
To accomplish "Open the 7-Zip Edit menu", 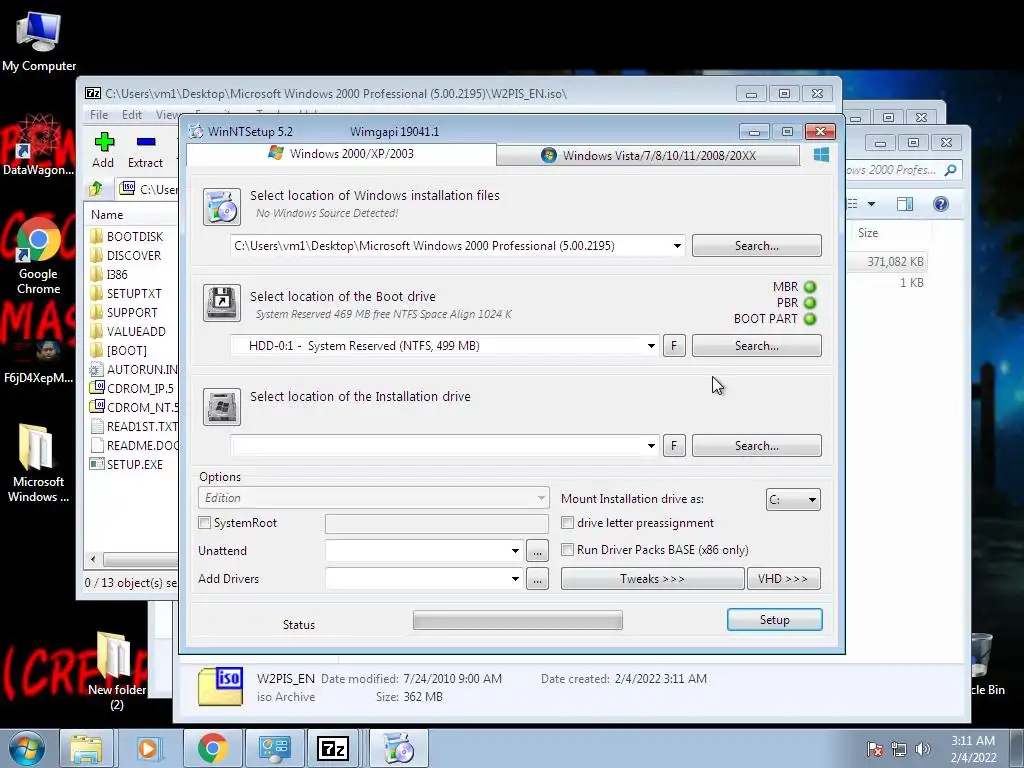I will 132,114.
